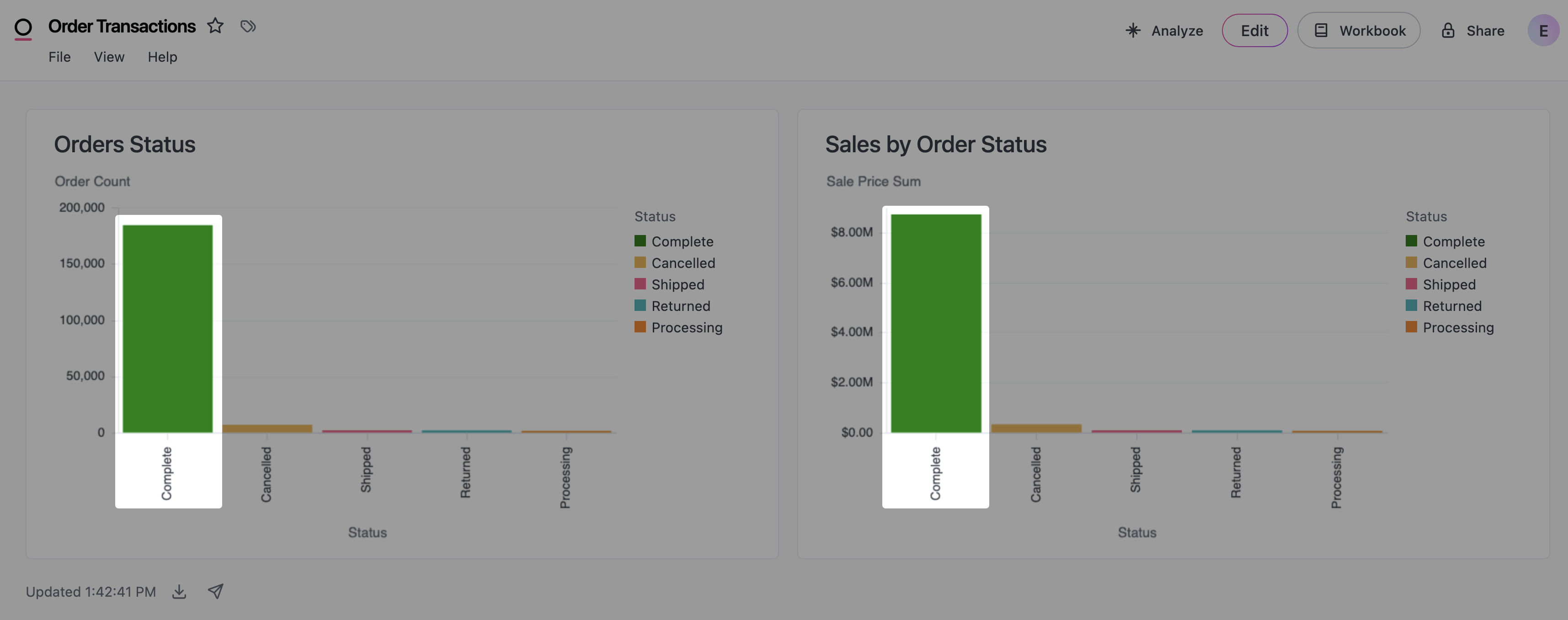Open the E user avatar
The width and height of the screenshot is (1568, 620).
click(1543, 31)
